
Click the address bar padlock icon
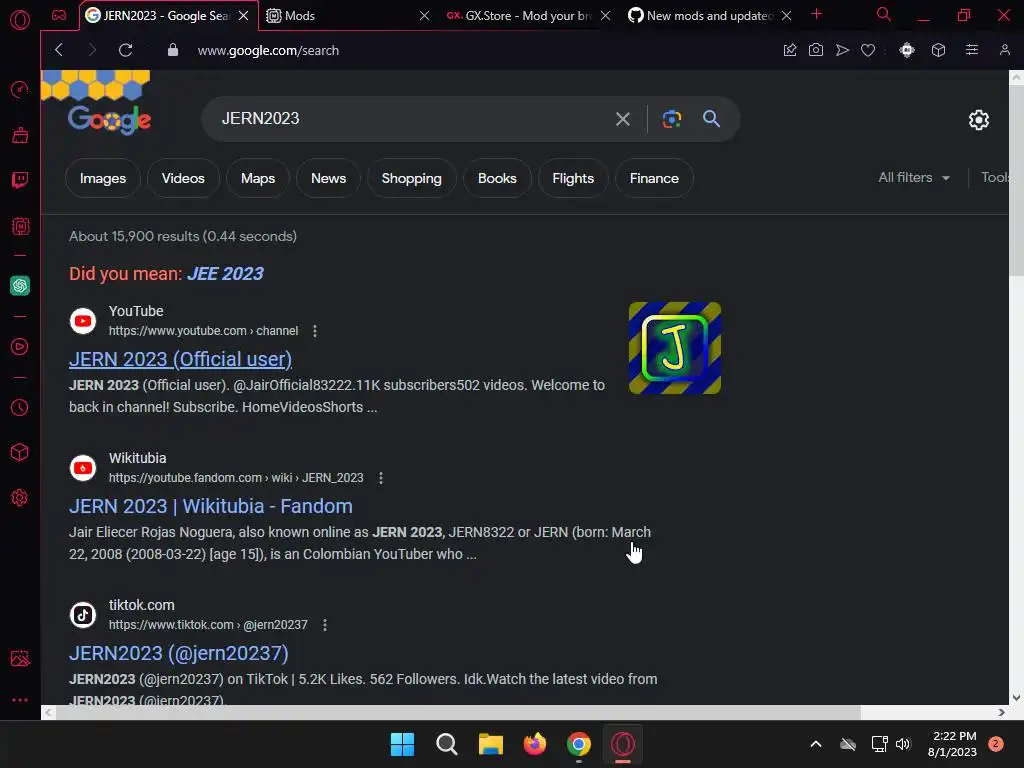(x=172, y=50)
